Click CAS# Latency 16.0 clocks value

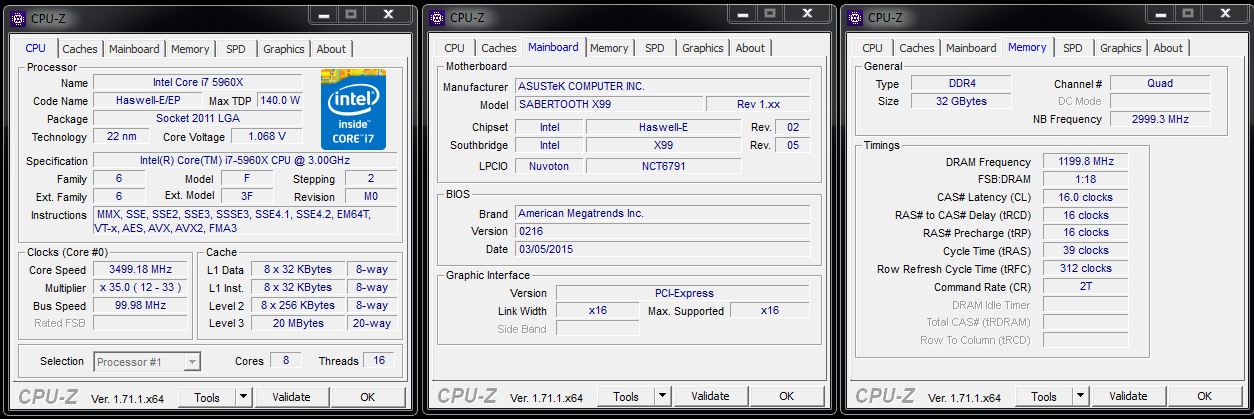[x=1085, y=198]
